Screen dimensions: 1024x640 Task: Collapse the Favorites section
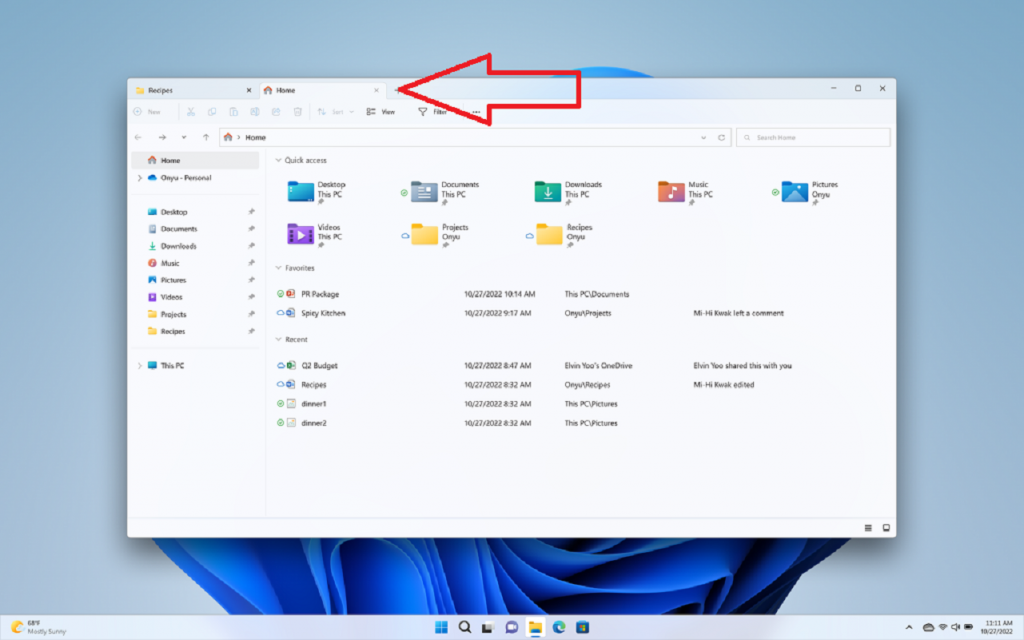pos(276,268)
